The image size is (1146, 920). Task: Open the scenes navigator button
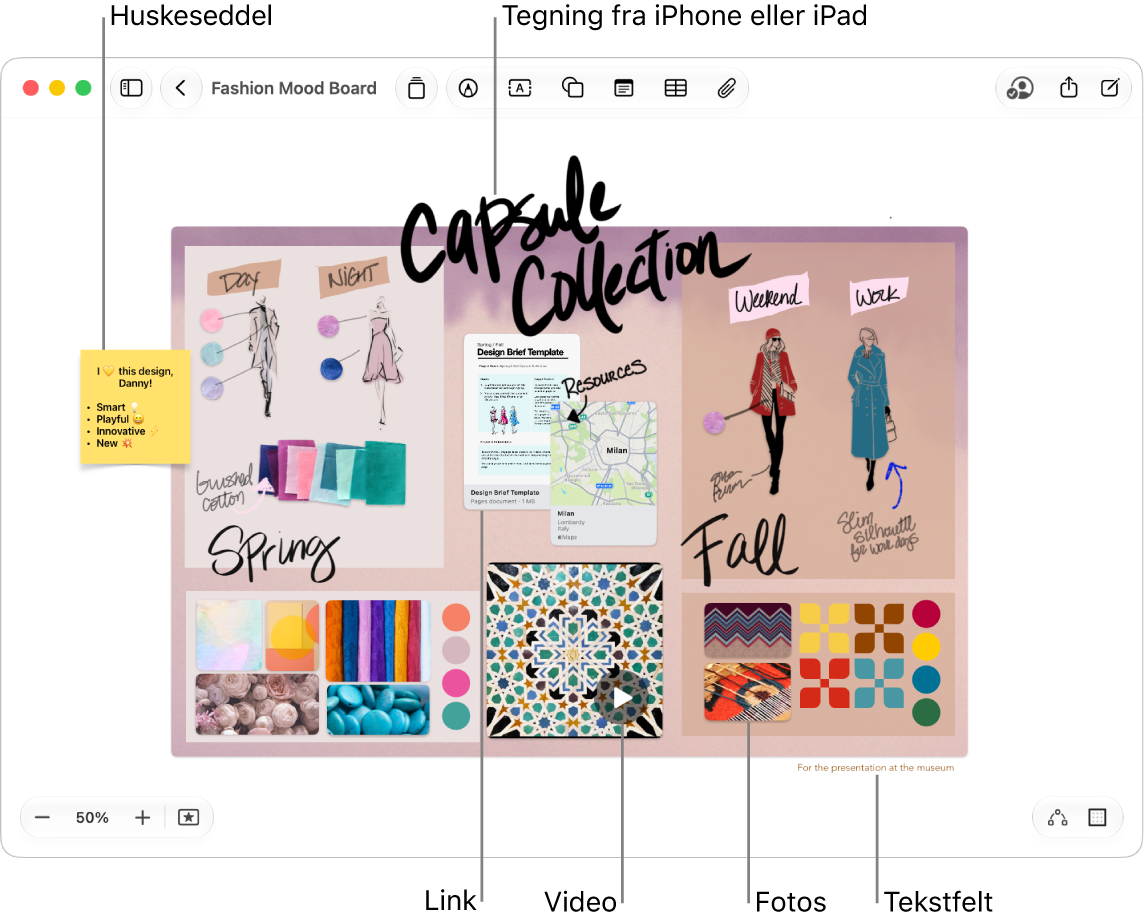[189, 817]
